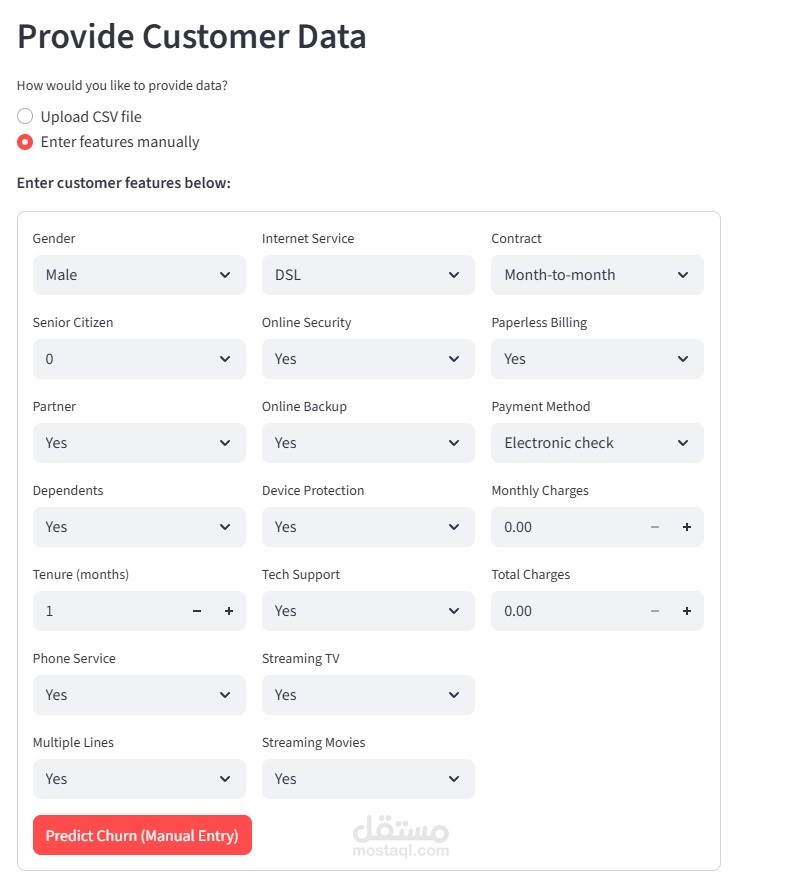Image resolution: width=802 pixels, height=877 pixels.
Task: Click the Tenure (months) value field
Action: [106, 611]
